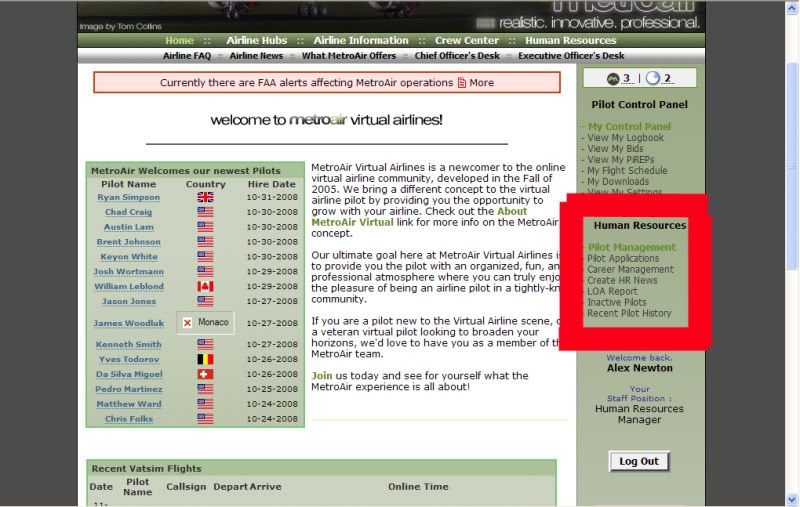Viewport: 800px width, 507px height.
Task: Open the Crew Center menu
Action: coord(466,40)
